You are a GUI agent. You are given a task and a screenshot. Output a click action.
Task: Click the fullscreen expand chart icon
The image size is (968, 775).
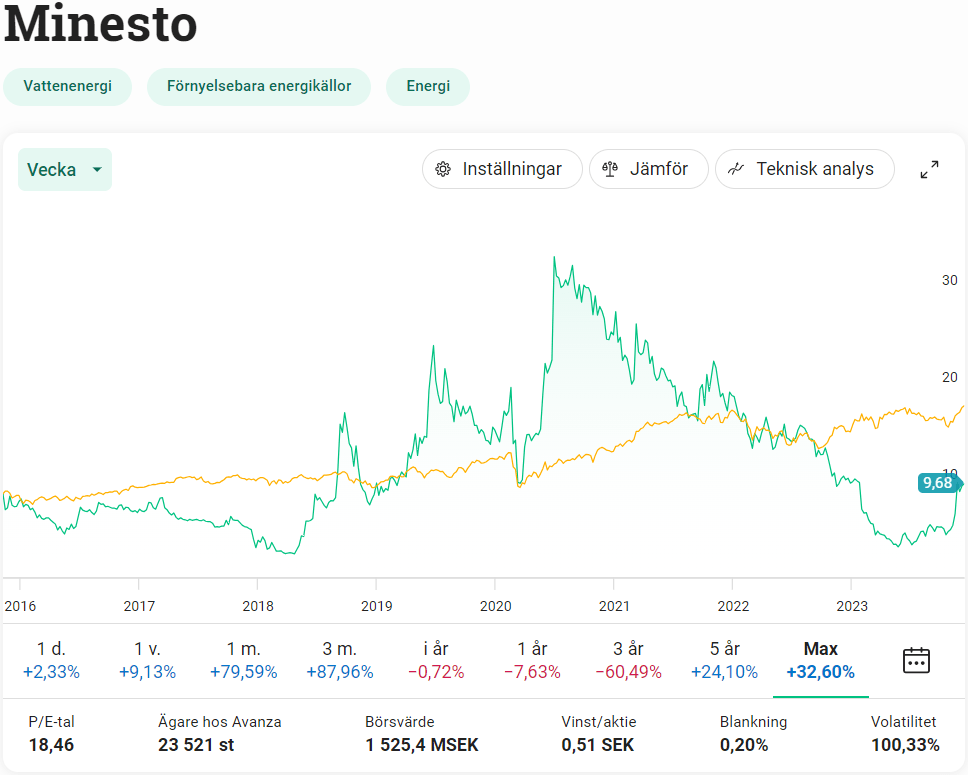(x=929, y=170)
